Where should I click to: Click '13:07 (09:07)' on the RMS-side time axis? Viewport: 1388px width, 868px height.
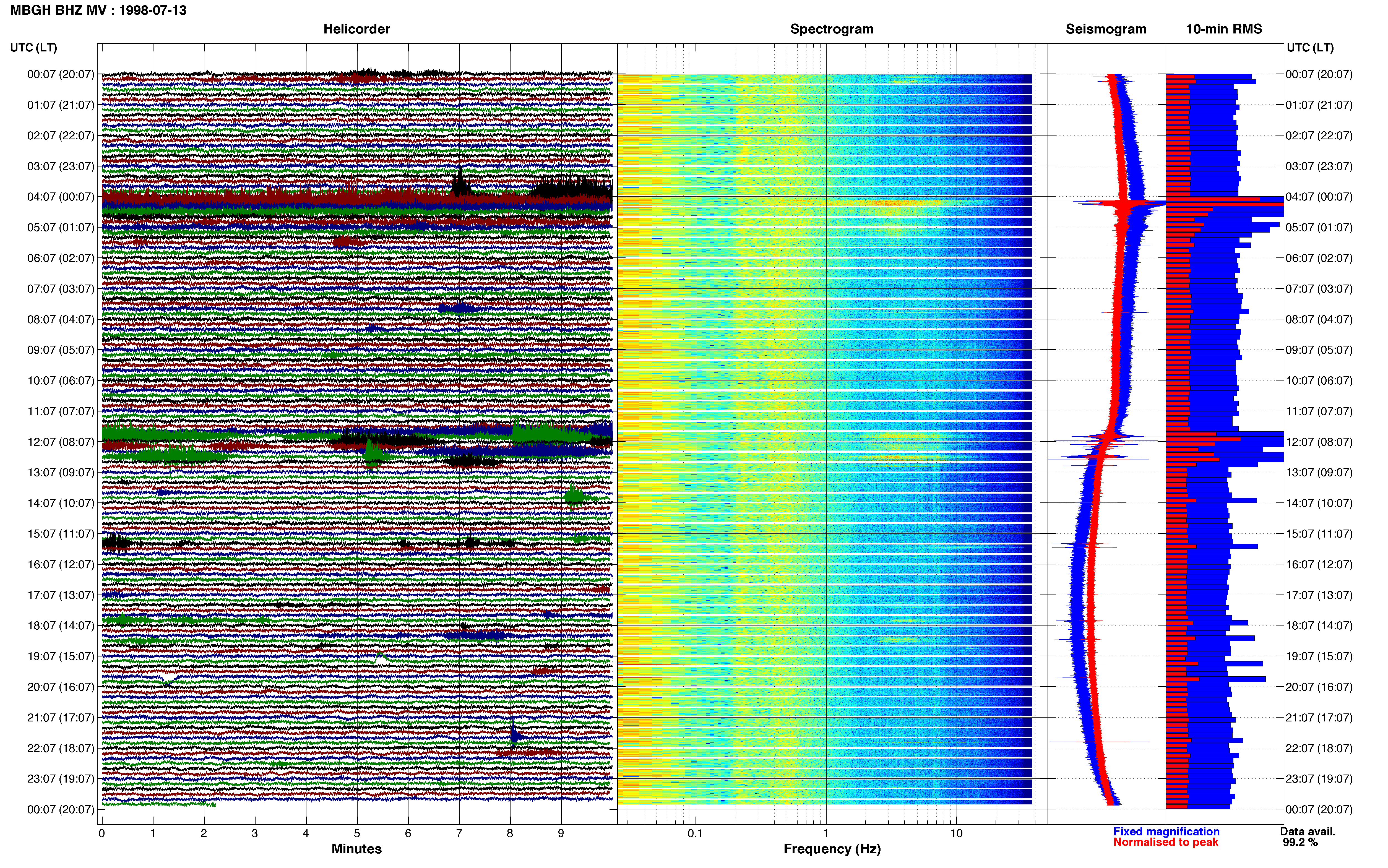[x=1319, y=473]
